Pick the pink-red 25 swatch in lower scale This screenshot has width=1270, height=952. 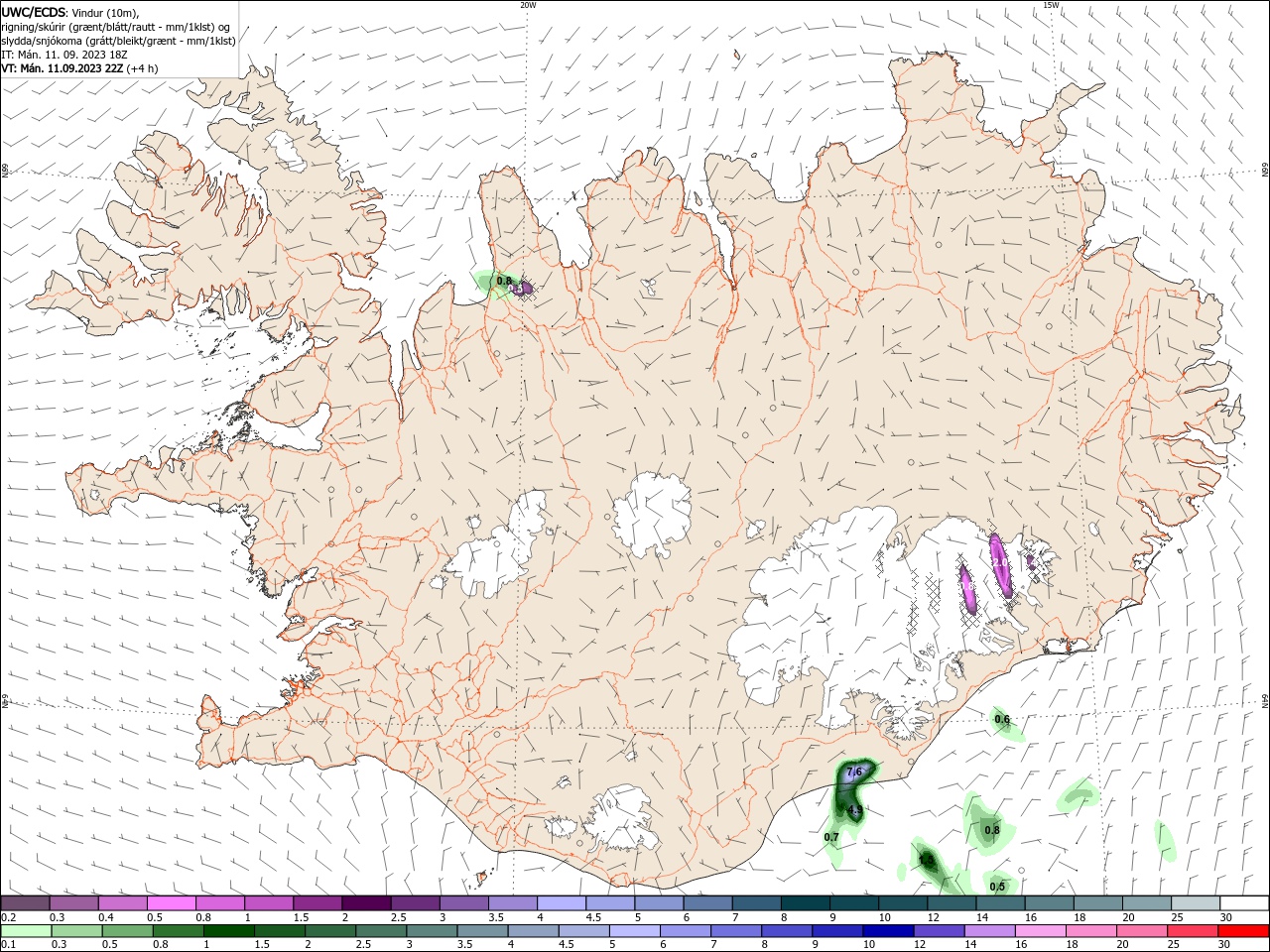point(1192,931)
